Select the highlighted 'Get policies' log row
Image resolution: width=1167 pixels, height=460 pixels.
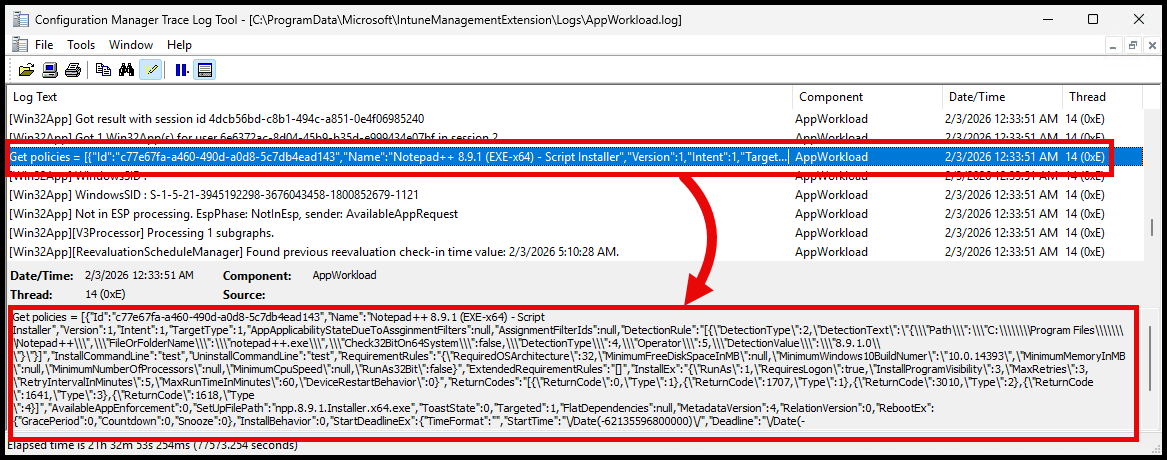click(x=575, y=157)
